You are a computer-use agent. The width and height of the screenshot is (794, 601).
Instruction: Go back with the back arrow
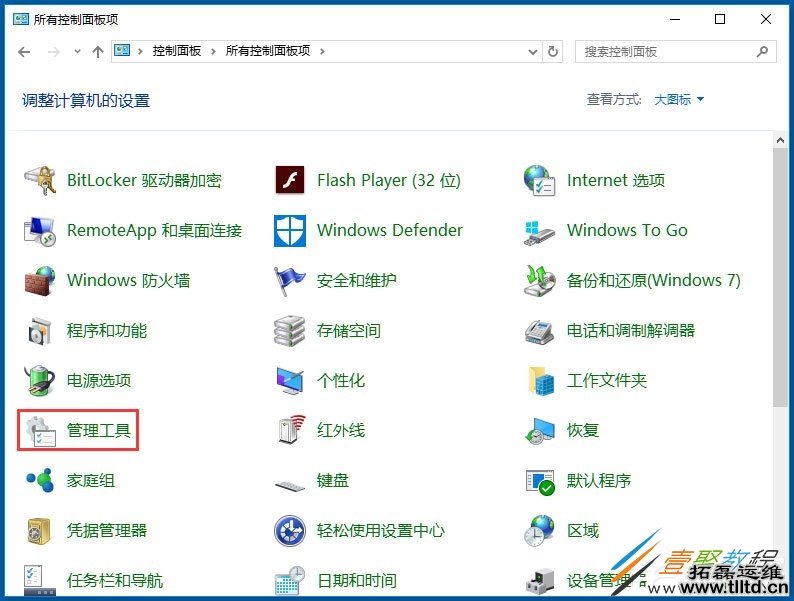24,52
